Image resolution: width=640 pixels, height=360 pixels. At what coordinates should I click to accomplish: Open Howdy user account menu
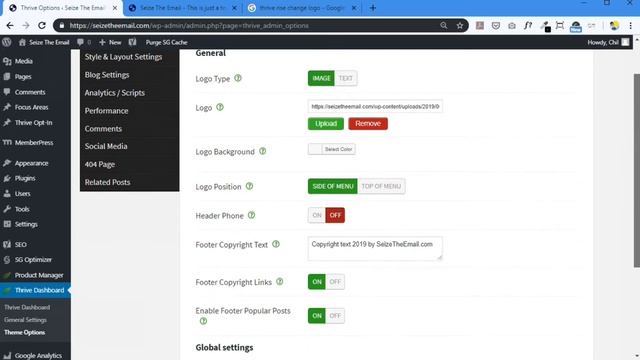tap(608, 42)
